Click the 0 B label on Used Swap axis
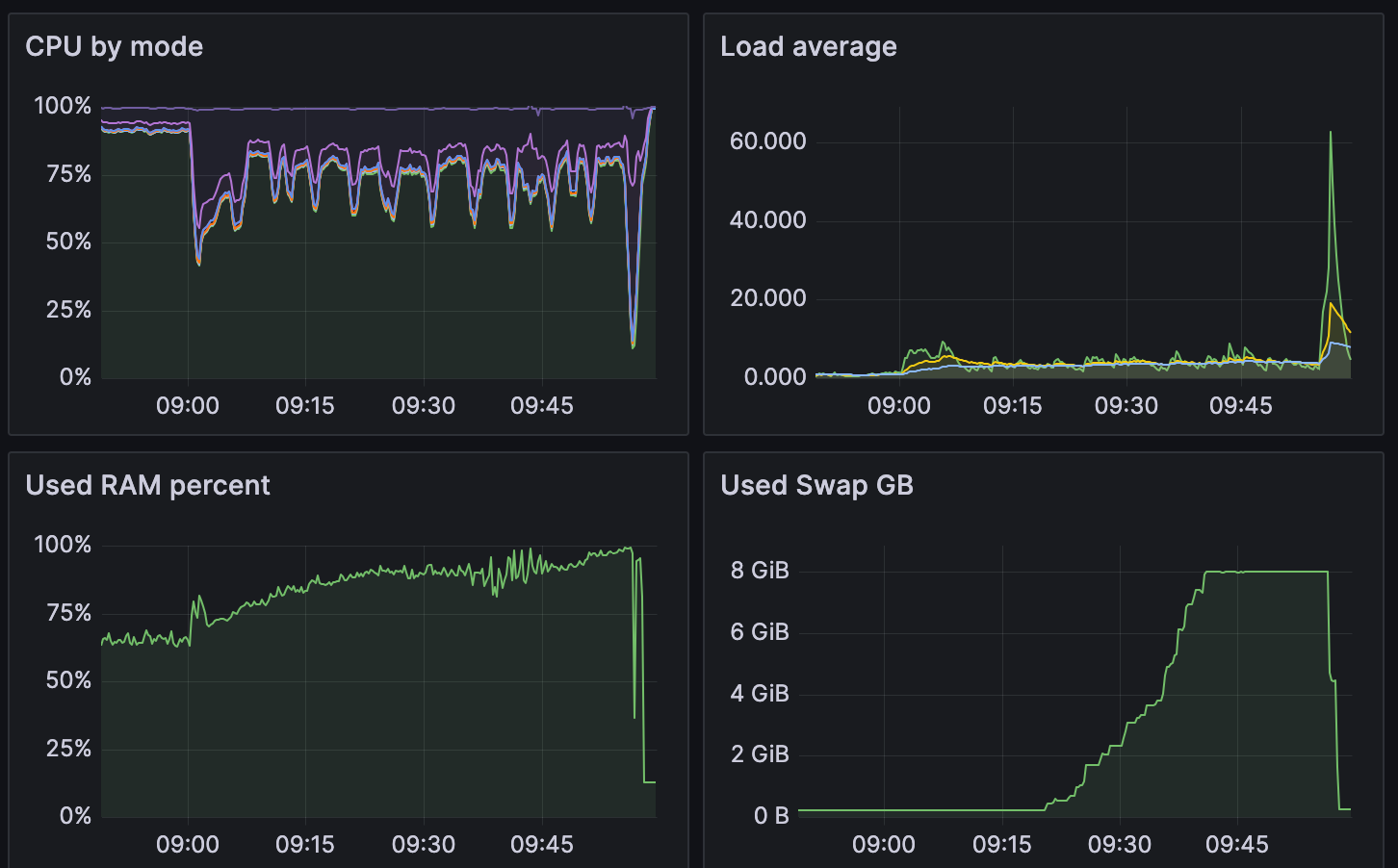Image resolution: width=1398 pixels, height=868 pixels. tap(771, 816)
